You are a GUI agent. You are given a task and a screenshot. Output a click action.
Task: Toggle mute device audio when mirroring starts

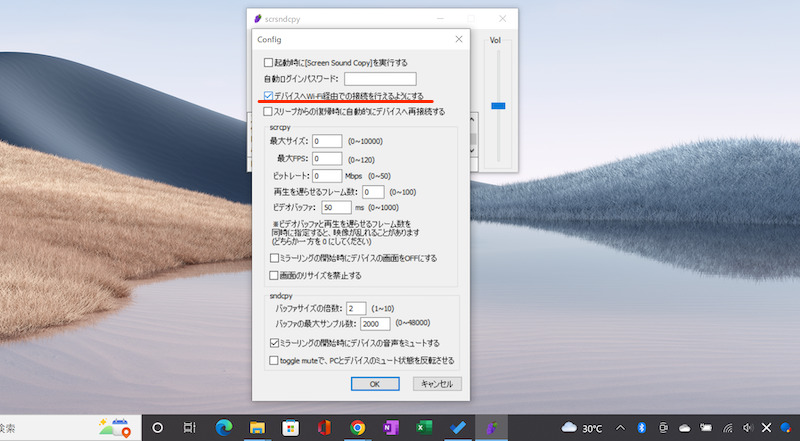coord(275,343)
